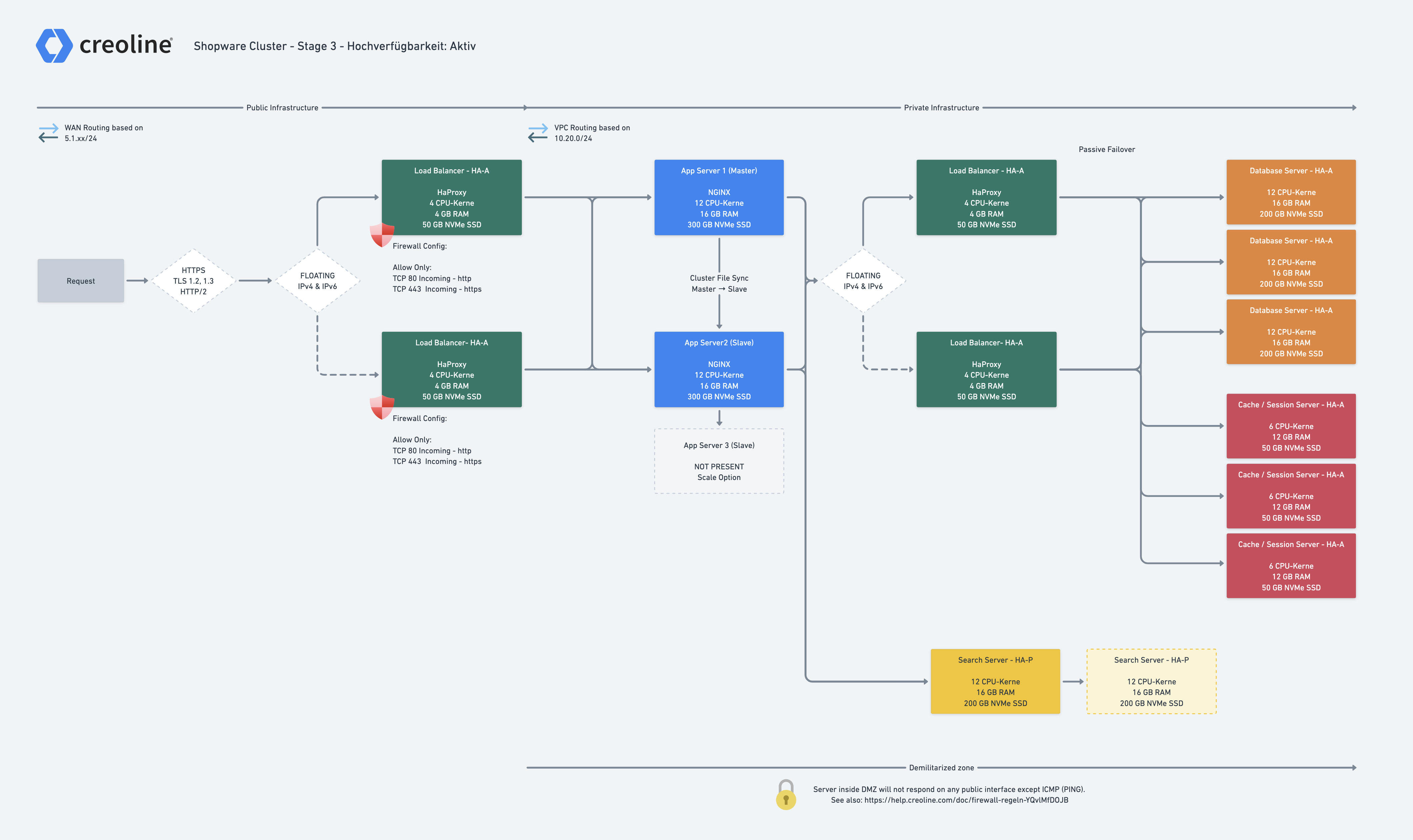Viewport: 1413px width, 840px height.
Task: Select the gray Request box
Action: [x=80, y=281]
